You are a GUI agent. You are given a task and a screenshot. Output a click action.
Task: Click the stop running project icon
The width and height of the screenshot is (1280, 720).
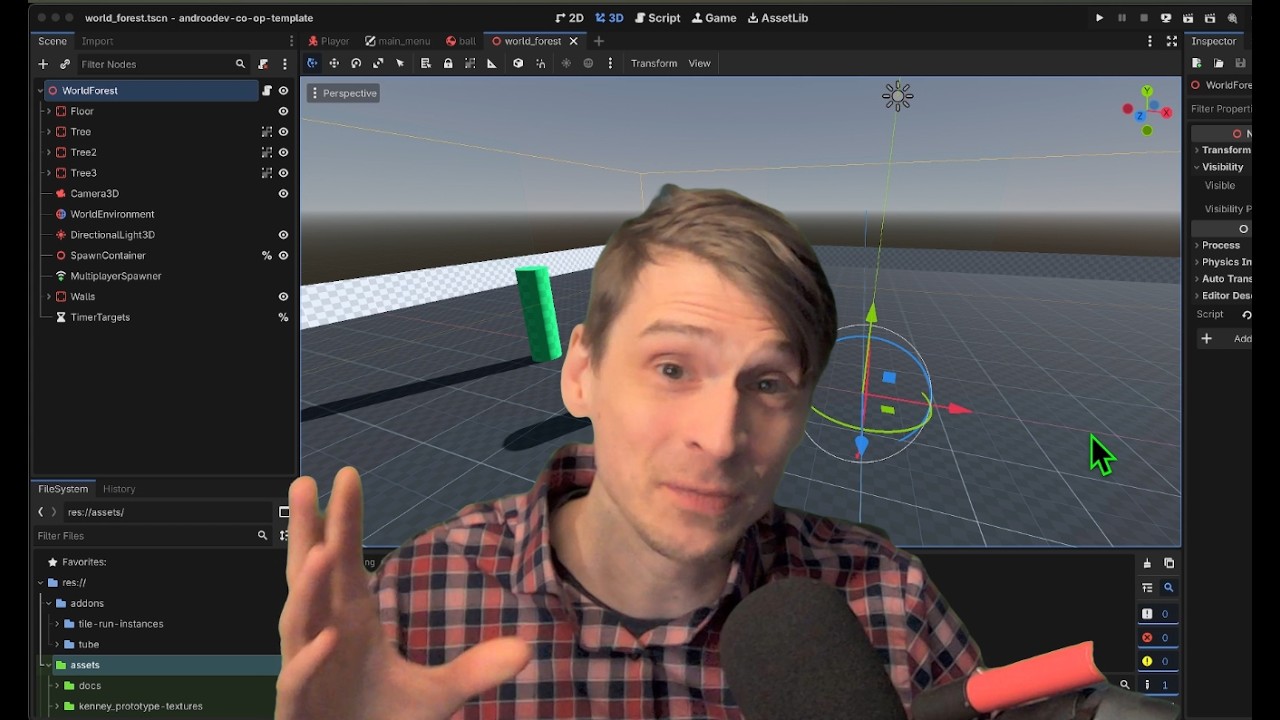pos(1143,18)
